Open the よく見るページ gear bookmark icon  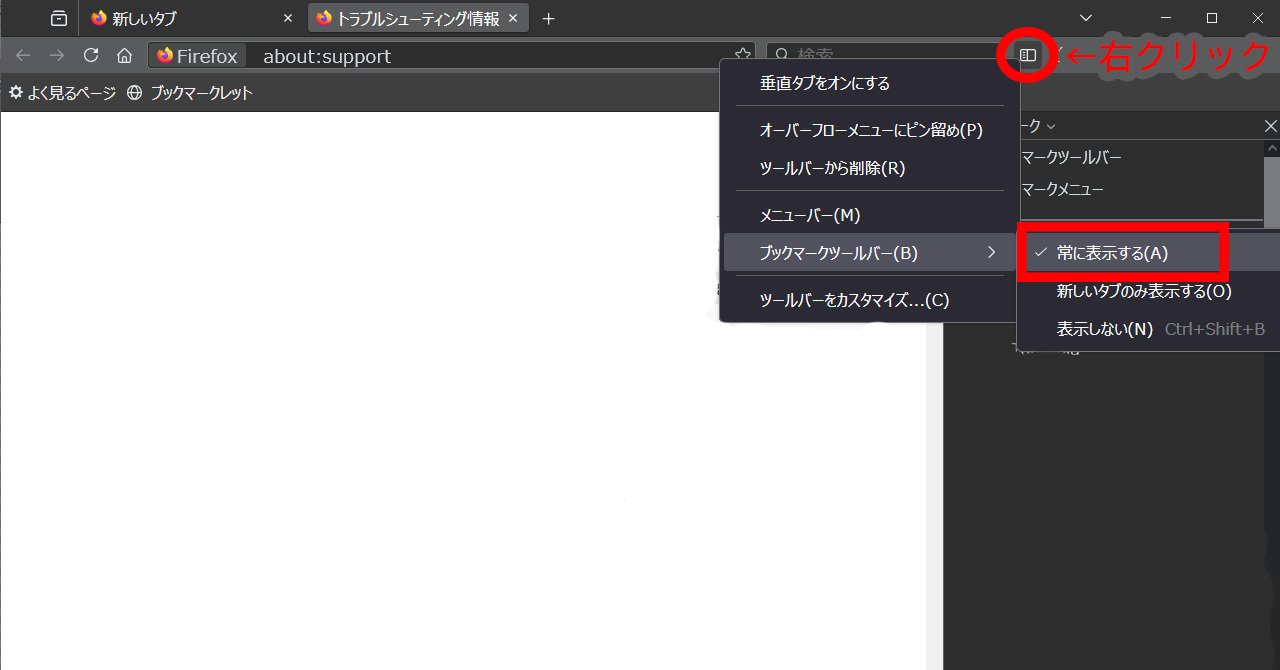click(x=16, y=91)
